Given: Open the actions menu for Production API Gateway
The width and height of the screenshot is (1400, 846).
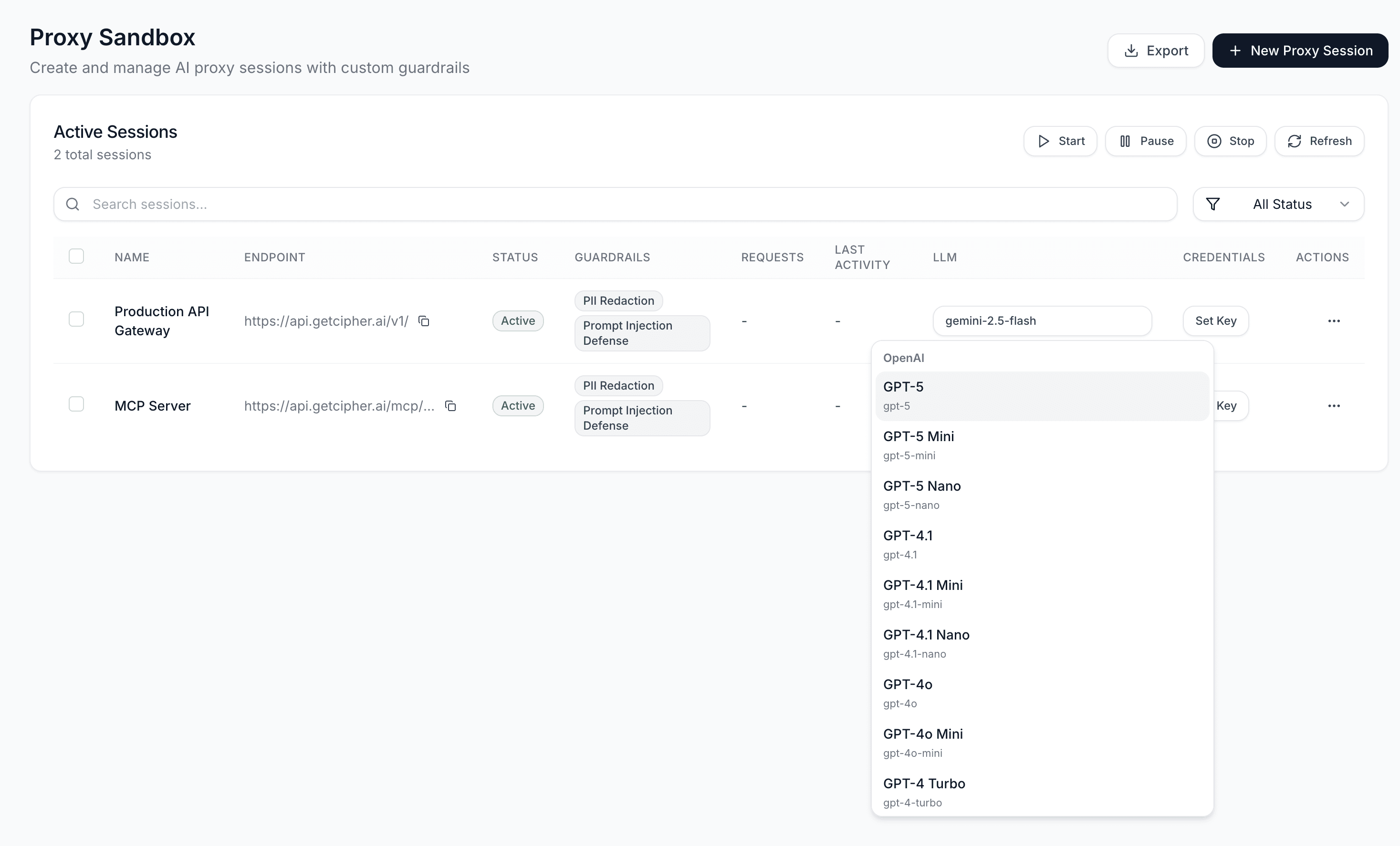Looking at the screenshot, I should [x=1334, y=321].
